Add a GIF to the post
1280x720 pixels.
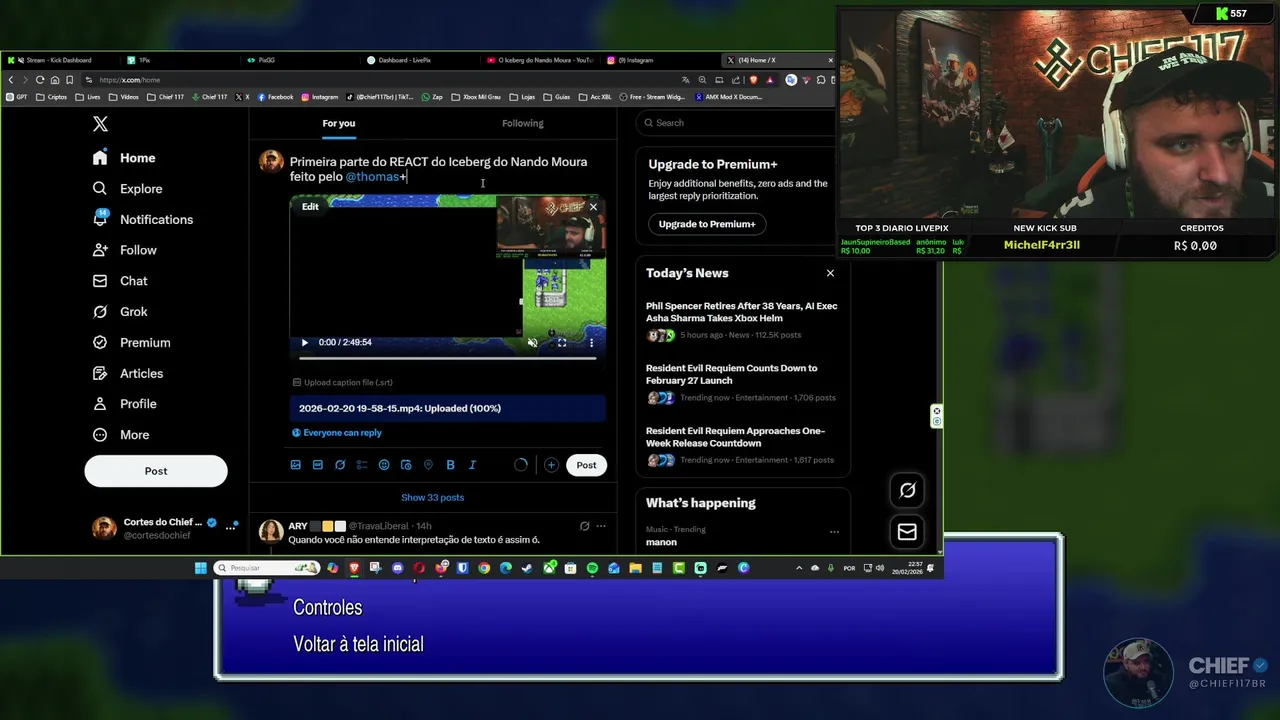coord(318,465)
